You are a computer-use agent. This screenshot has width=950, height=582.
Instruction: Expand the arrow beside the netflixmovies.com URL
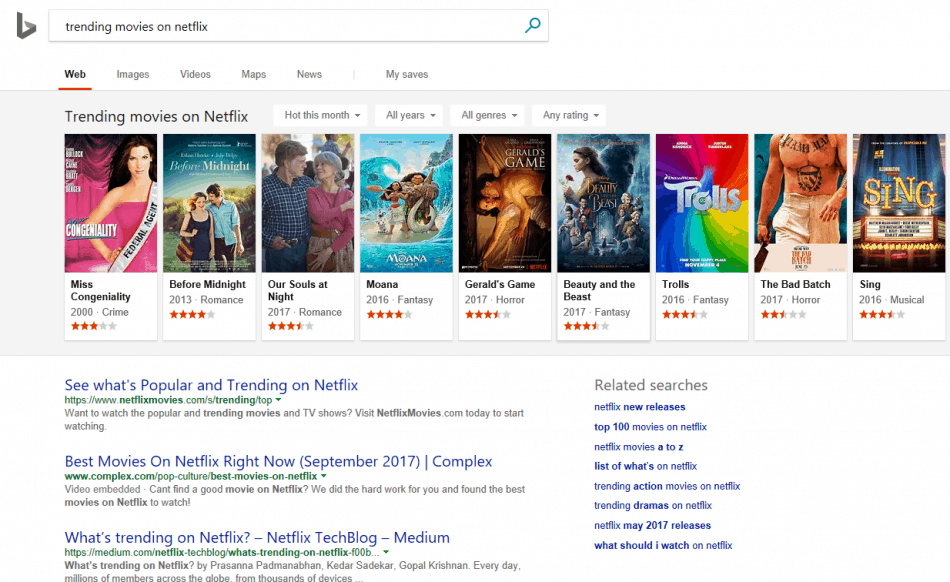click(x=278, y=400)
